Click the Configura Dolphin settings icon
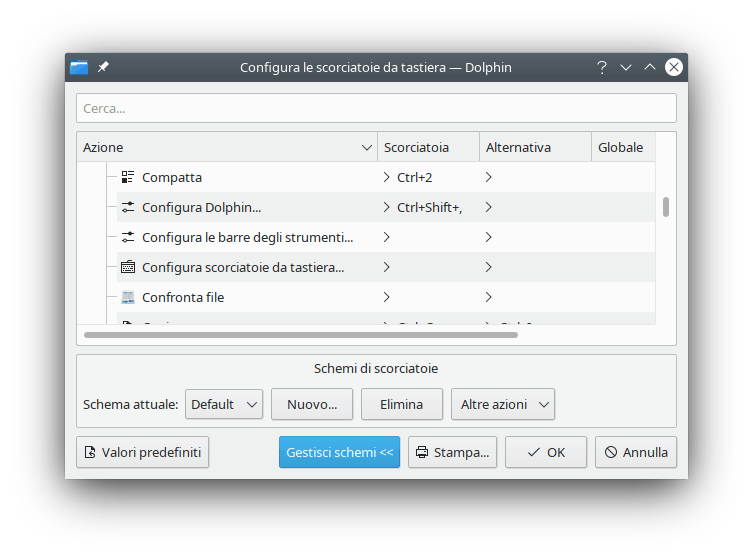Image resolution: width=753 pixels, height=556 pixels. click(x=127, y=207)
